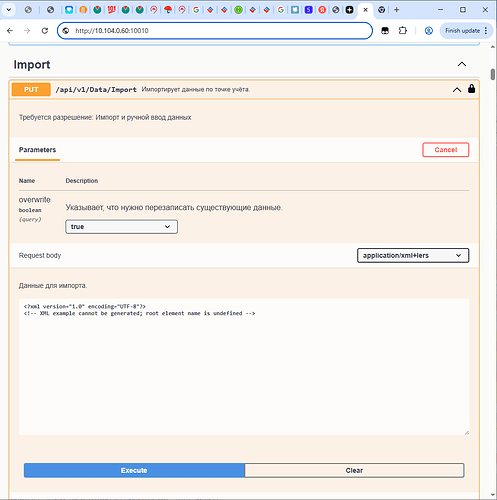
Task: Cancel the try-it-out mode
Action: pyautogui.click(x=446, y=150)
